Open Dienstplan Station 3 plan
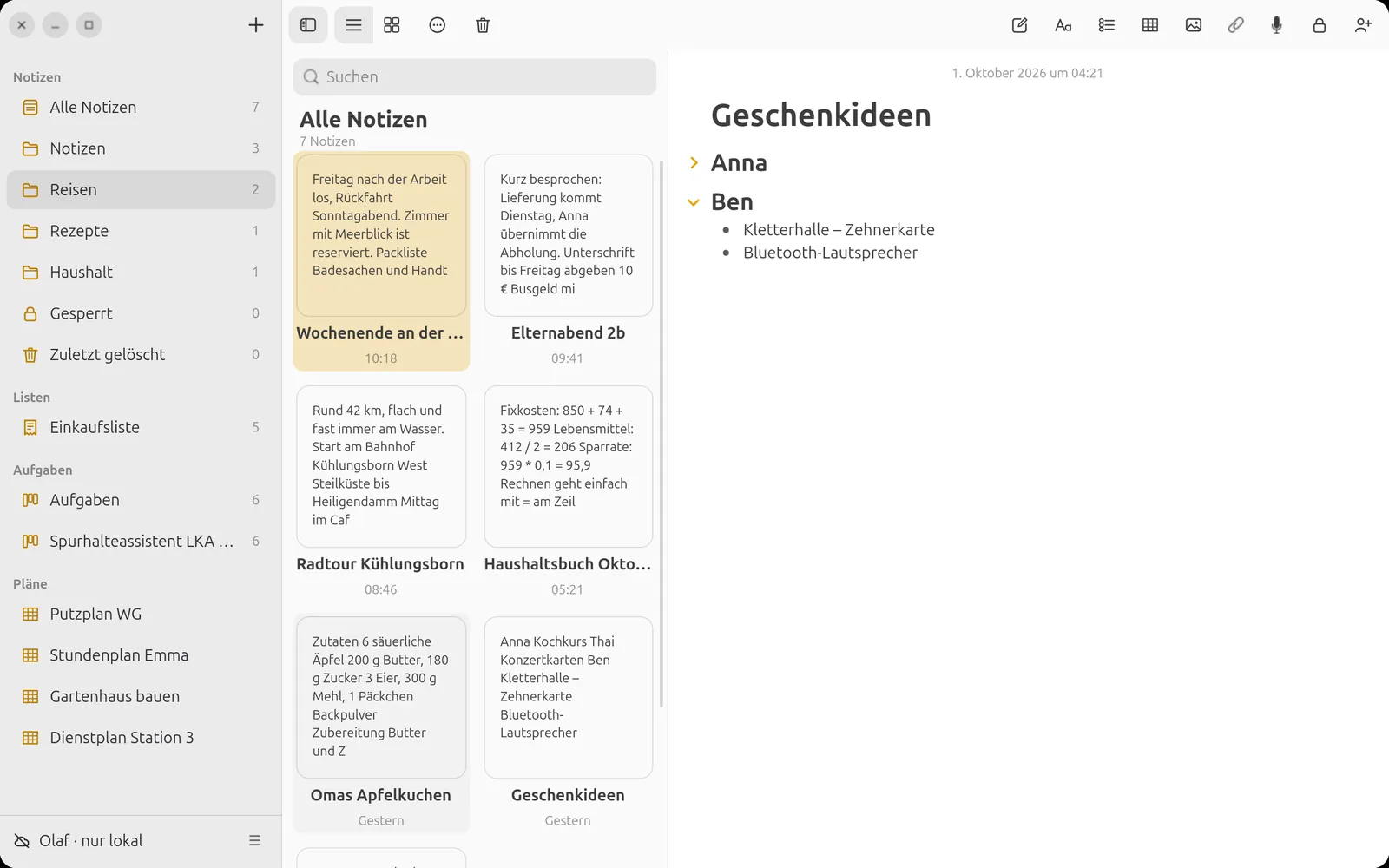 click(141, 738)
